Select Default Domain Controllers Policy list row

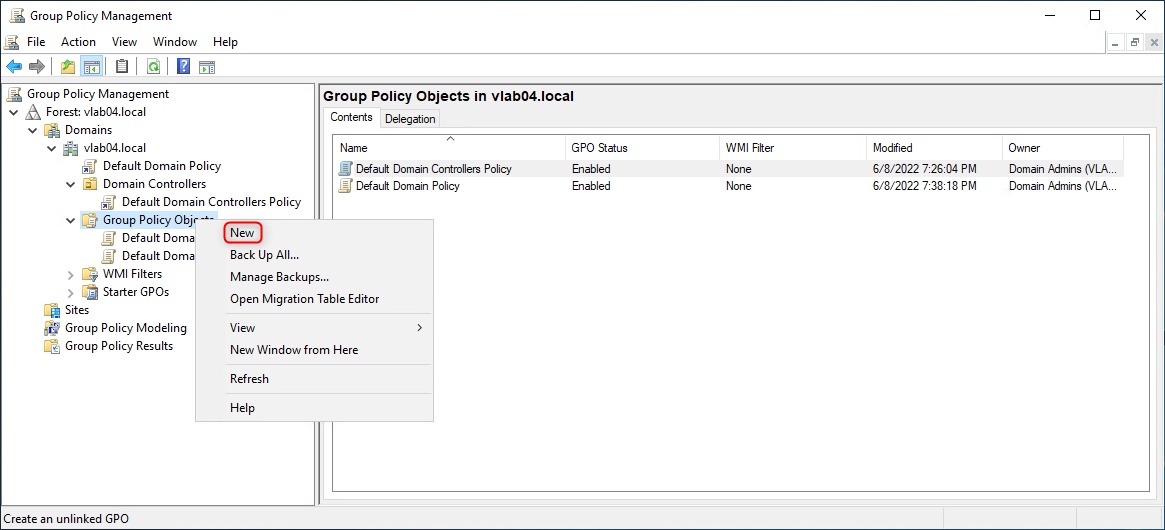[433, 169]
